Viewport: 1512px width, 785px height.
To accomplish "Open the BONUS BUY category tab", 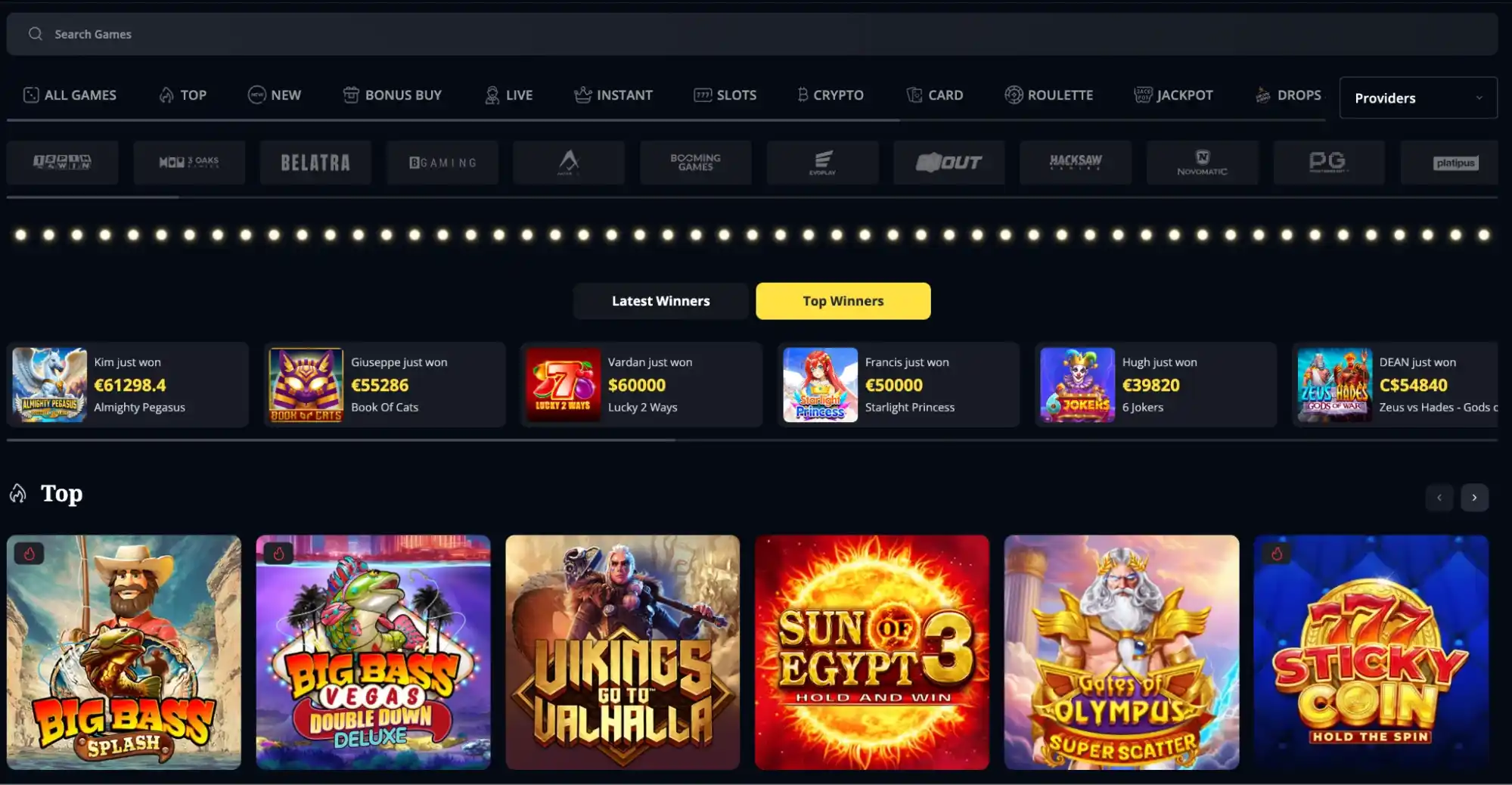I will 392,95.
